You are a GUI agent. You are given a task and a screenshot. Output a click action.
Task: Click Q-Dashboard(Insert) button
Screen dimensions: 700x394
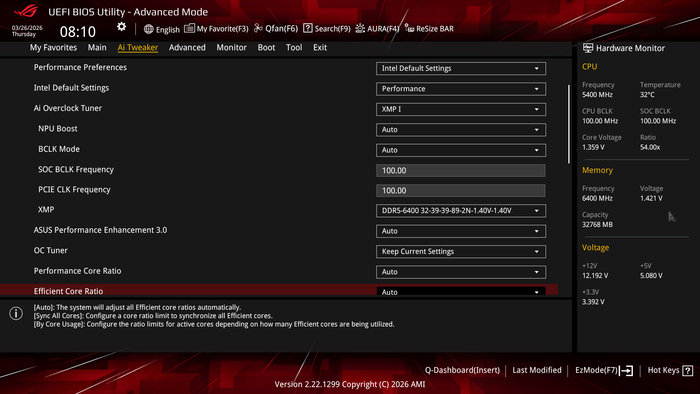462,370
